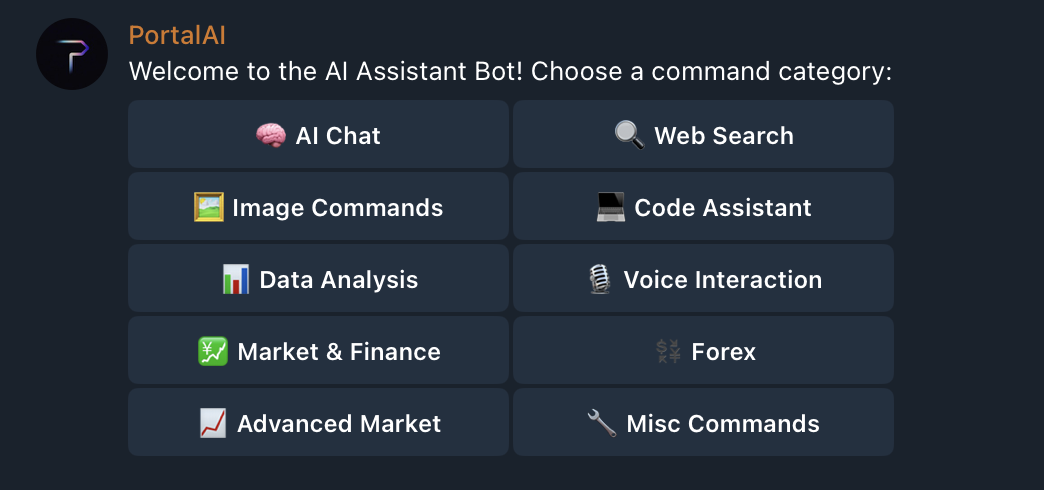
Task: Open the Advanced Market category
Action: 318,421
